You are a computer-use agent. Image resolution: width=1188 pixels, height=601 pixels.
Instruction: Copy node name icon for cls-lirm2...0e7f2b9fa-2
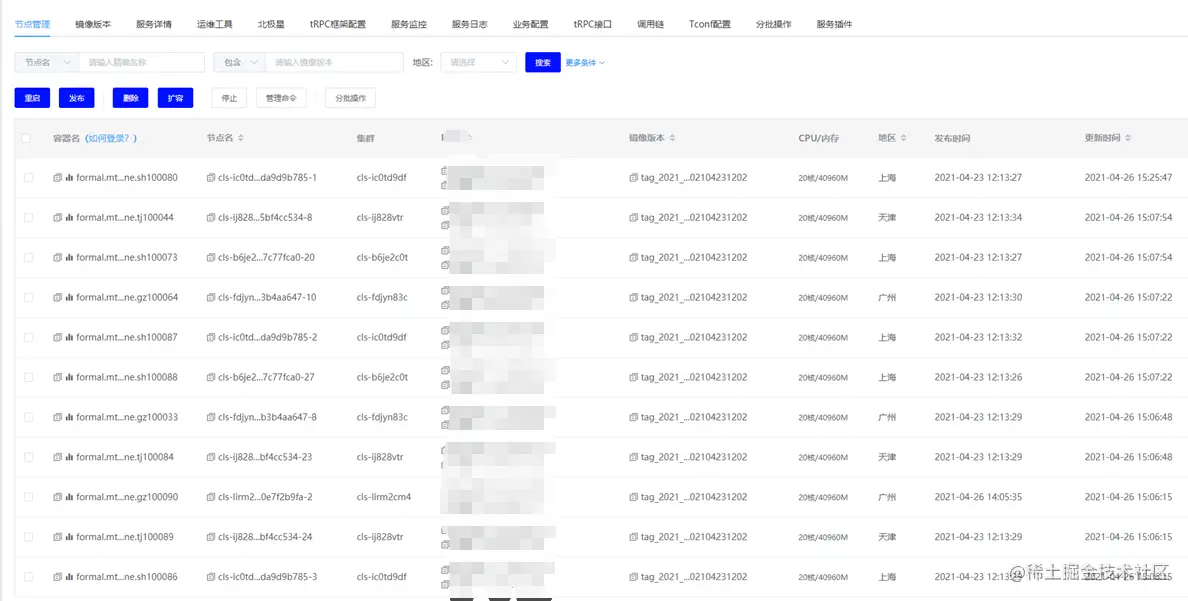(211, 497)
